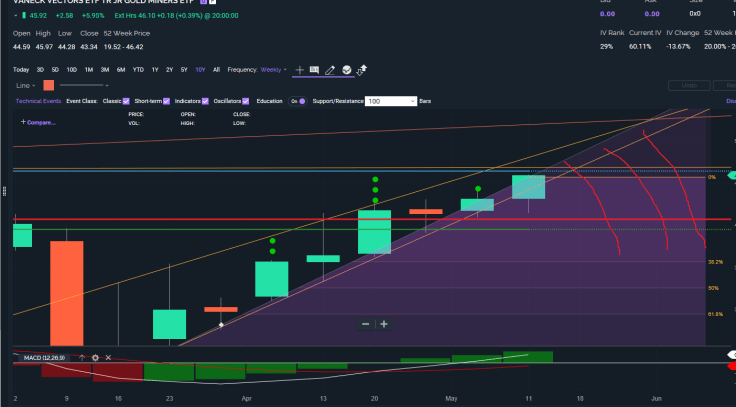Click the export chart icon
This screenshot has height=407, width=736.
pos(361,70)
